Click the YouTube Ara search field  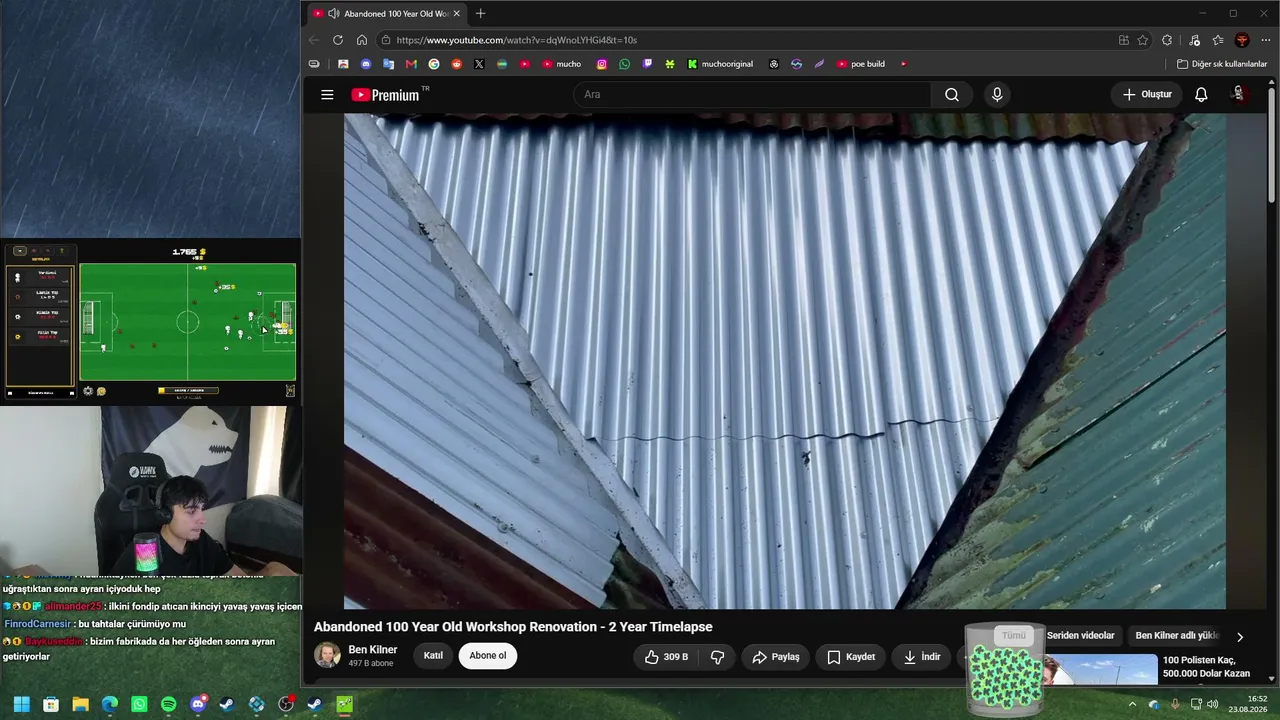coord(752,95)
